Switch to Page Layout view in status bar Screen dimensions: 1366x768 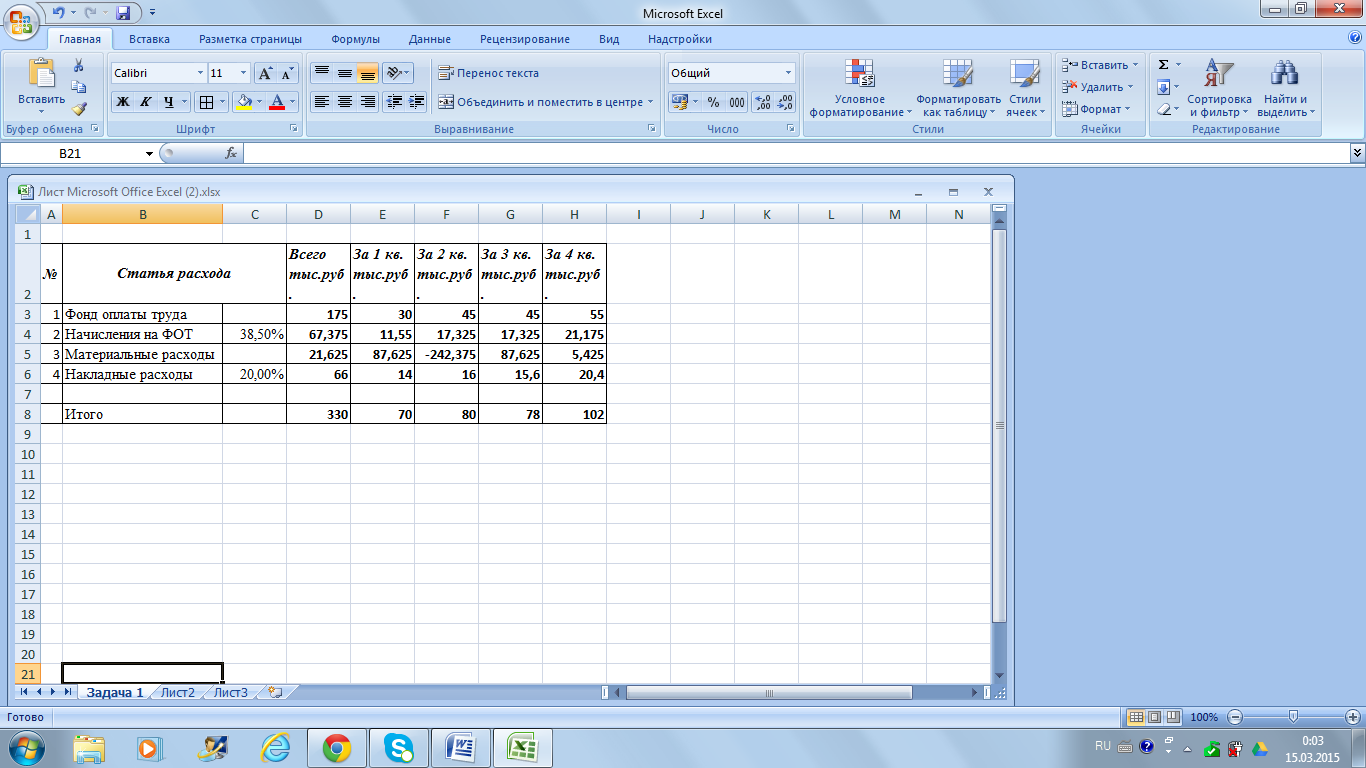1154,717
